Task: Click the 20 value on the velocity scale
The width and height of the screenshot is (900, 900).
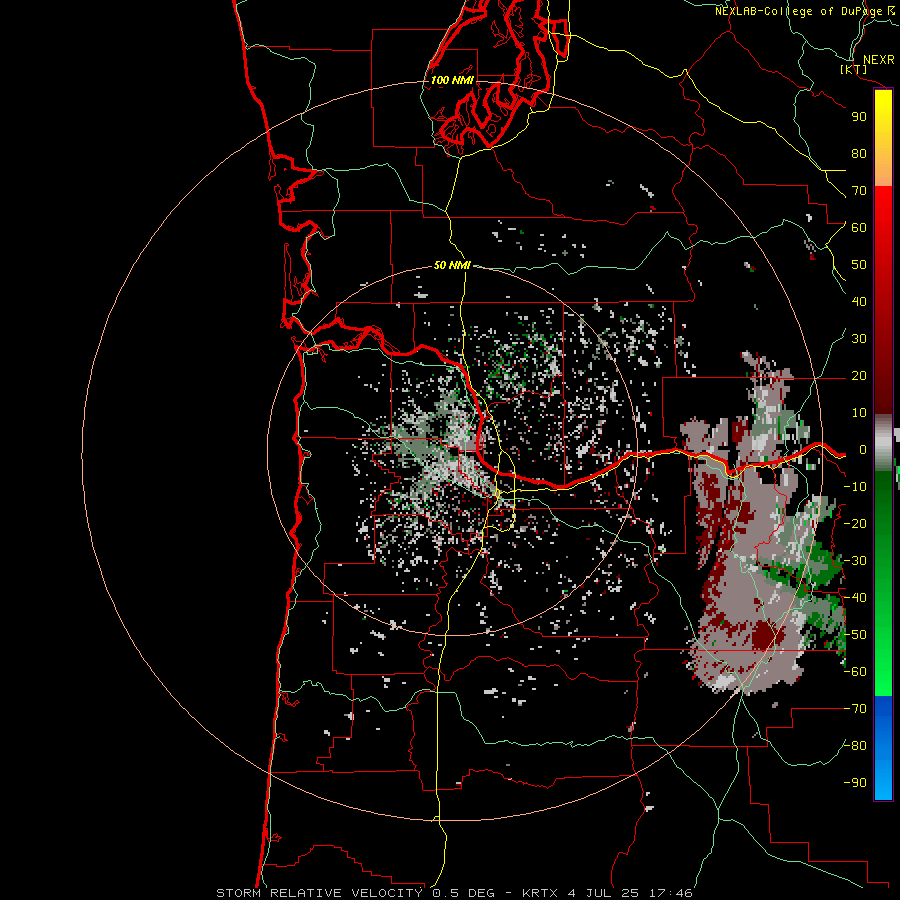Action: click(859, 376)
